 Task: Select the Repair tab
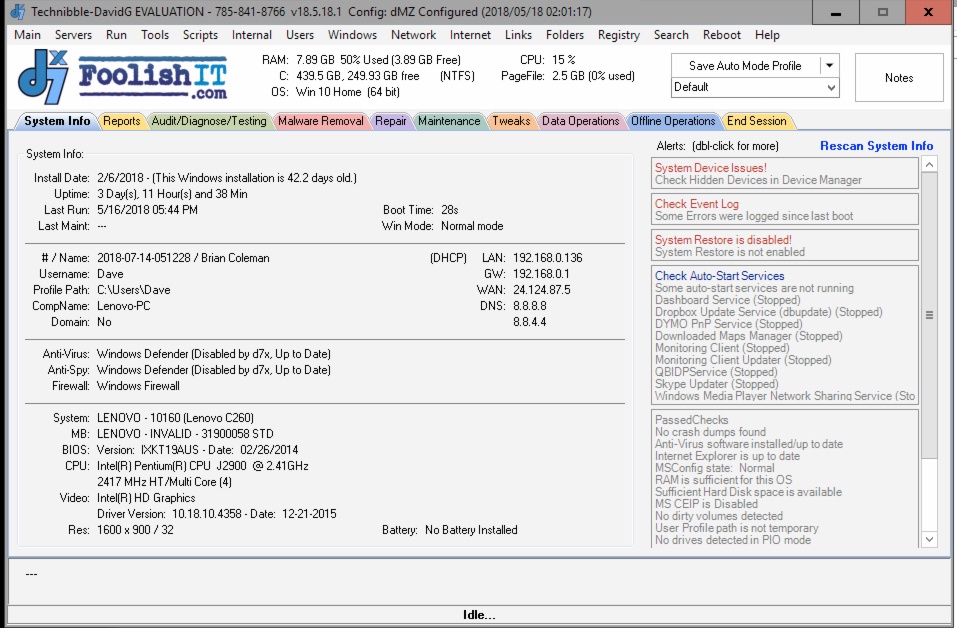[x=391, y=121]
